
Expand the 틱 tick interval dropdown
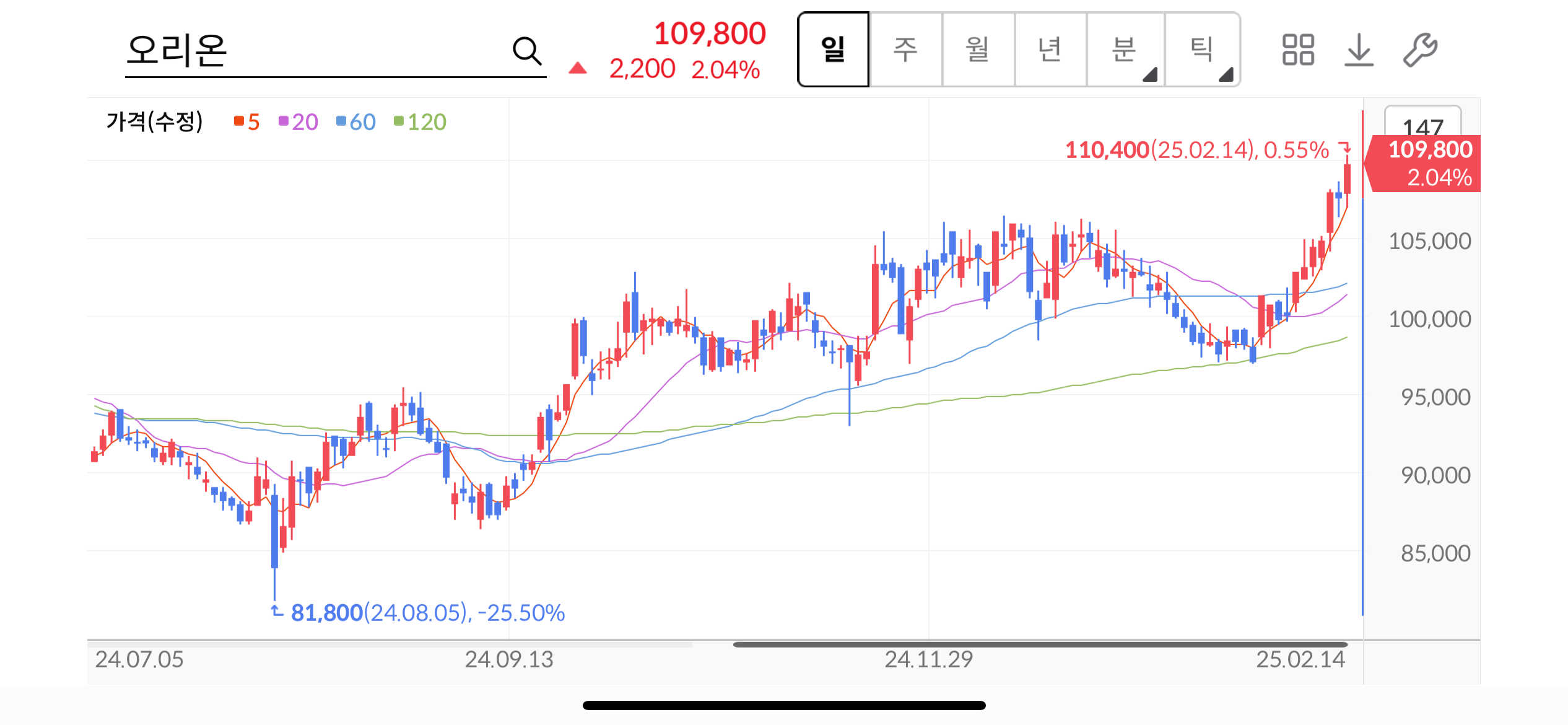point(1202,50)
